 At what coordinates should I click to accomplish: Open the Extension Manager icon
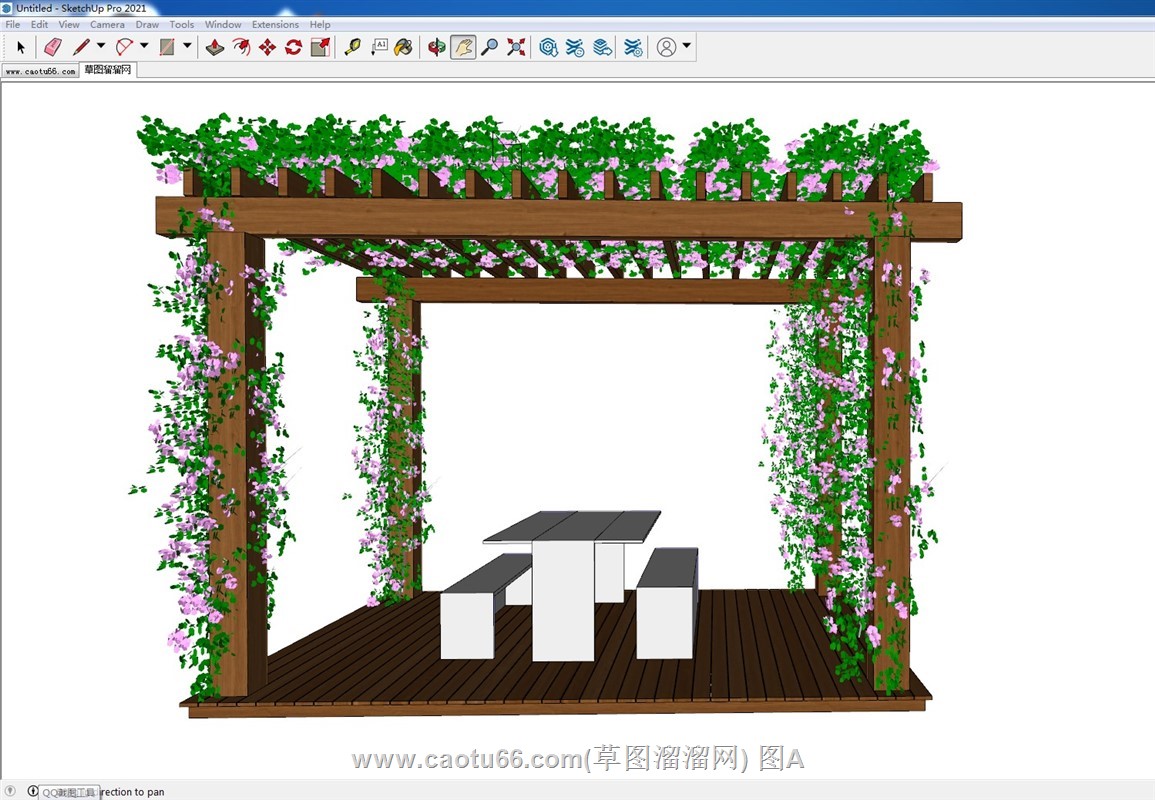(633, 48)
